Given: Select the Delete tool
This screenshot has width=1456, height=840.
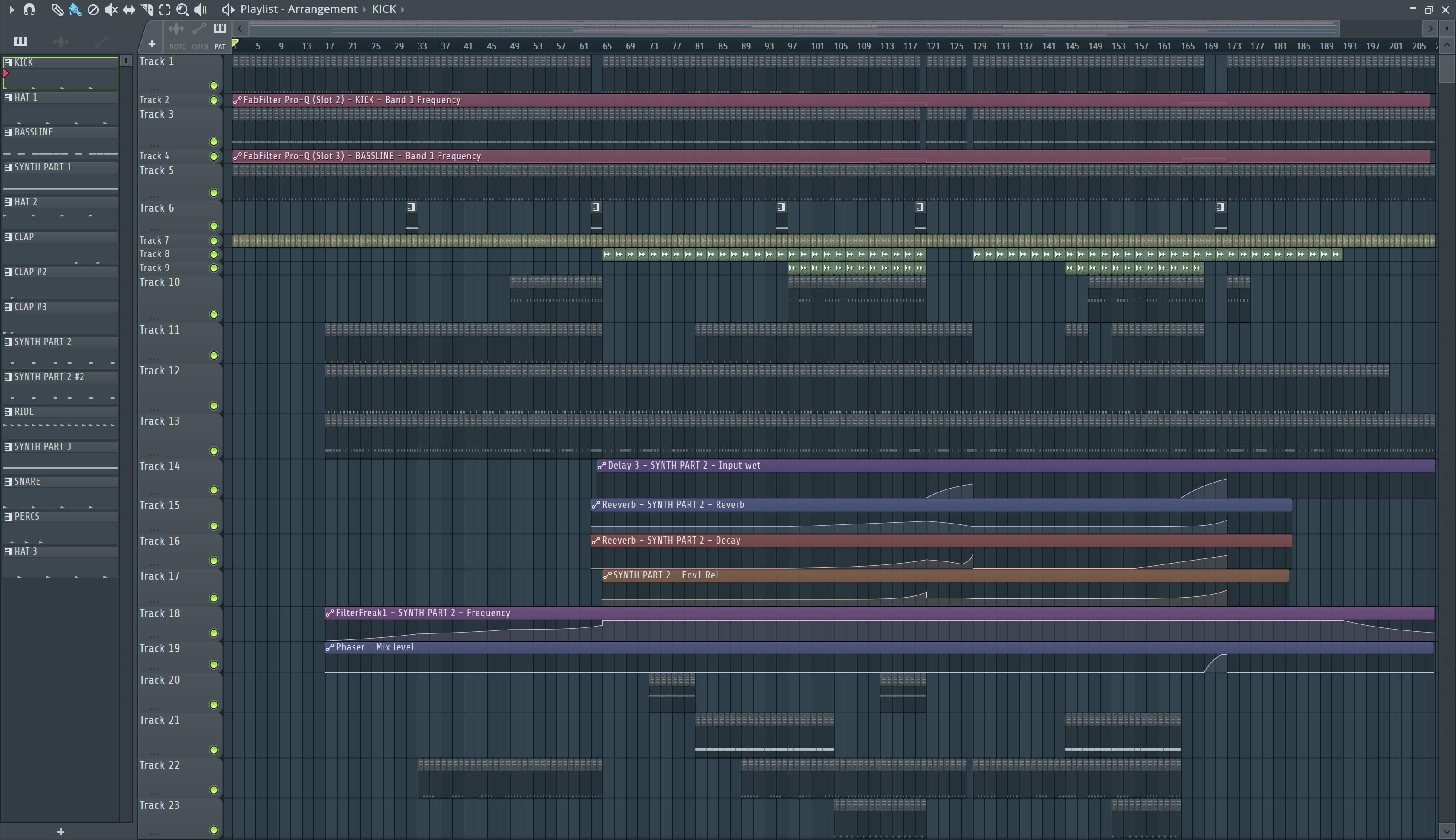Looking at the screenshot, I should tap(93, 9).
